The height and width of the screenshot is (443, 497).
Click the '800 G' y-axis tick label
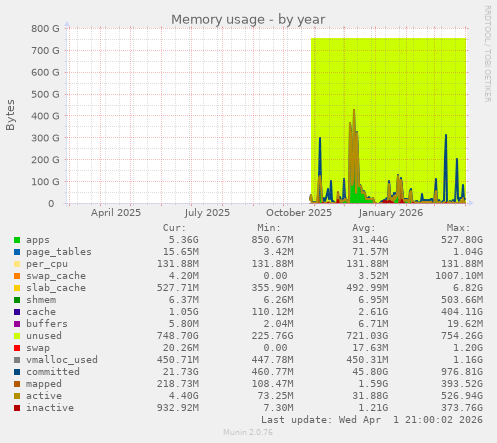click(x=45, y=29)
